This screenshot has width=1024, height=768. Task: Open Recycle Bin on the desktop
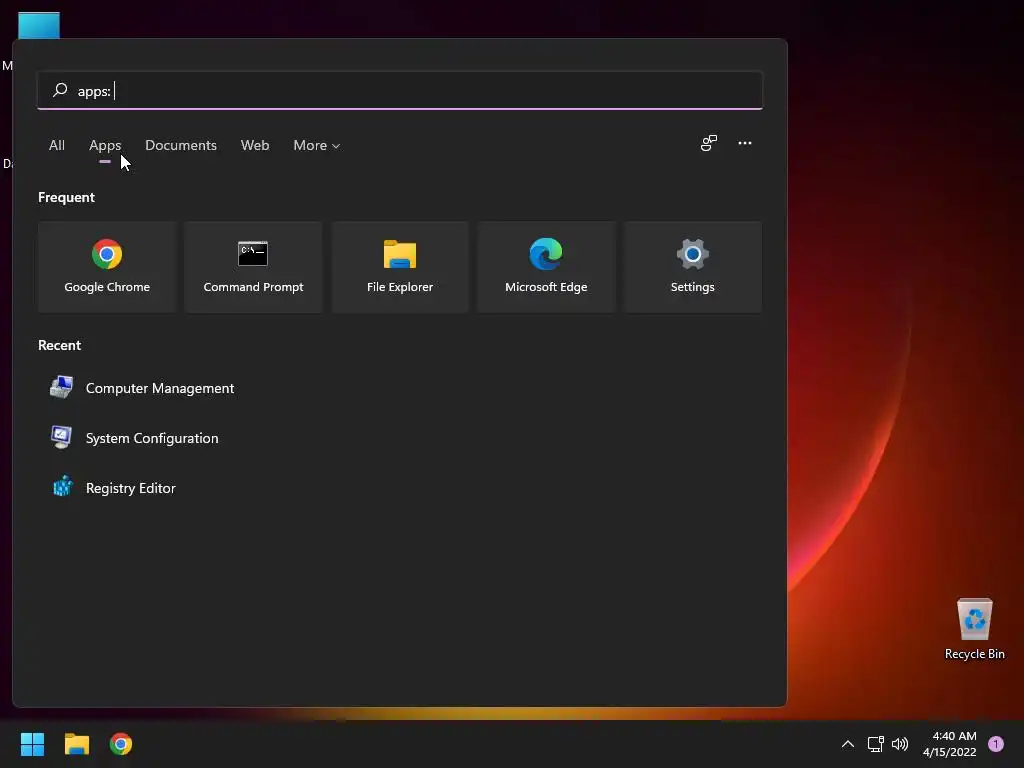[x=974, y=629]
